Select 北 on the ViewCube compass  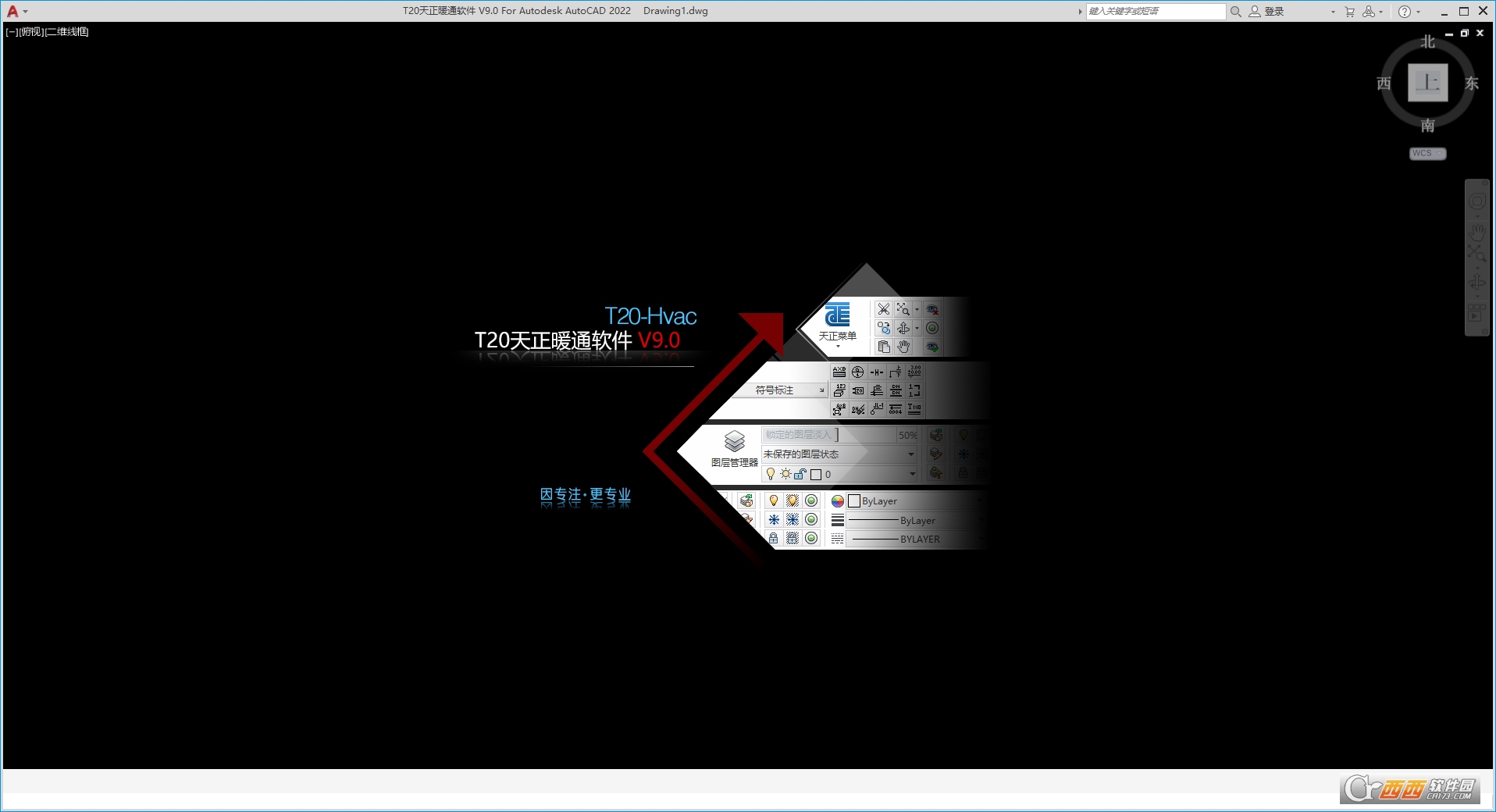point(1427,42)
